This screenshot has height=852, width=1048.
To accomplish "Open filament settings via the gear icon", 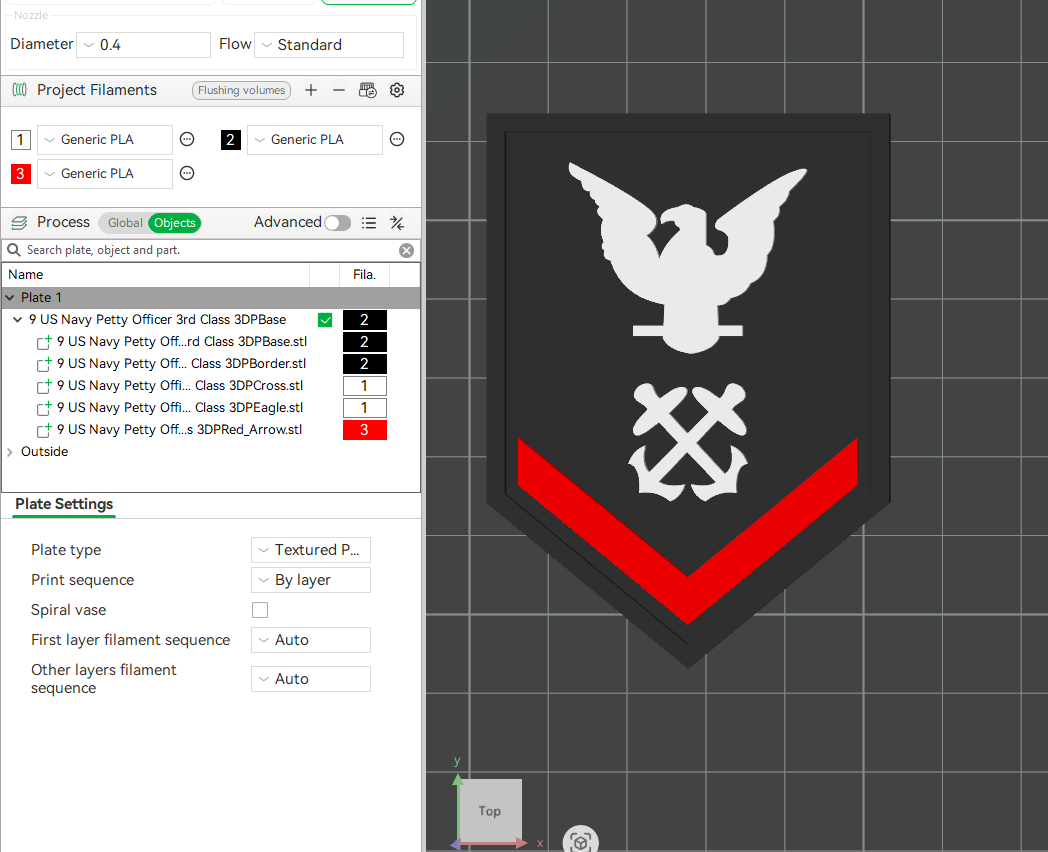I will [x=397, y=90].
